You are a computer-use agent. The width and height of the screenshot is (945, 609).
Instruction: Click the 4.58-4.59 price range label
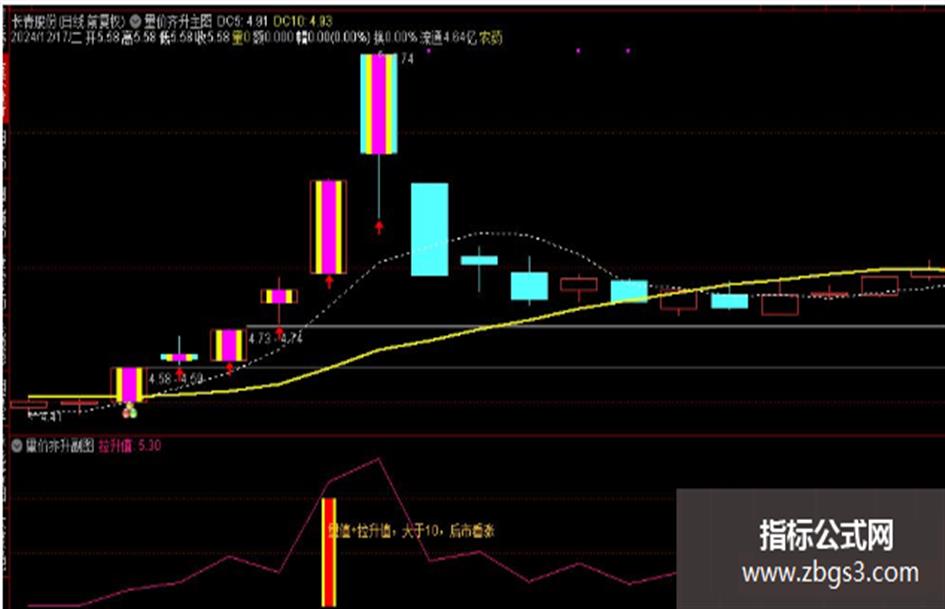[x=175, y=379]
